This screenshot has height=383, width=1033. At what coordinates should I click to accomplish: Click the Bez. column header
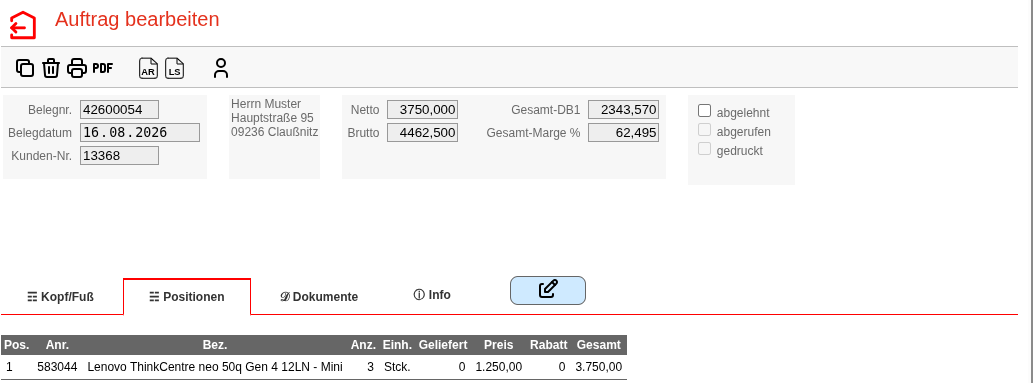215,345
